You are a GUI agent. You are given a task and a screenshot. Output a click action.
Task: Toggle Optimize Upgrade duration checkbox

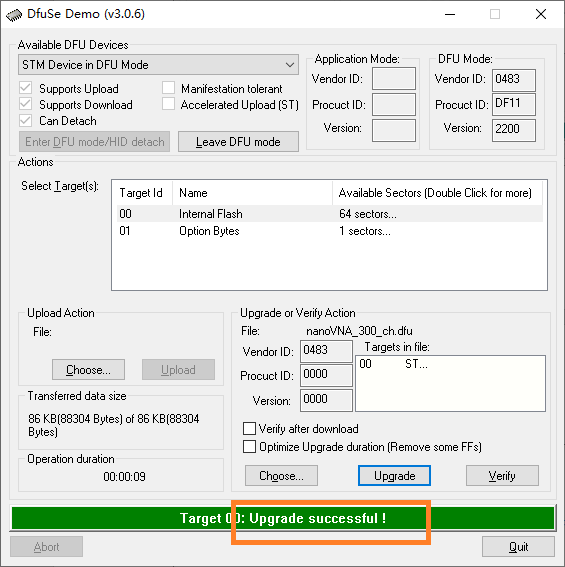[249, 447]
